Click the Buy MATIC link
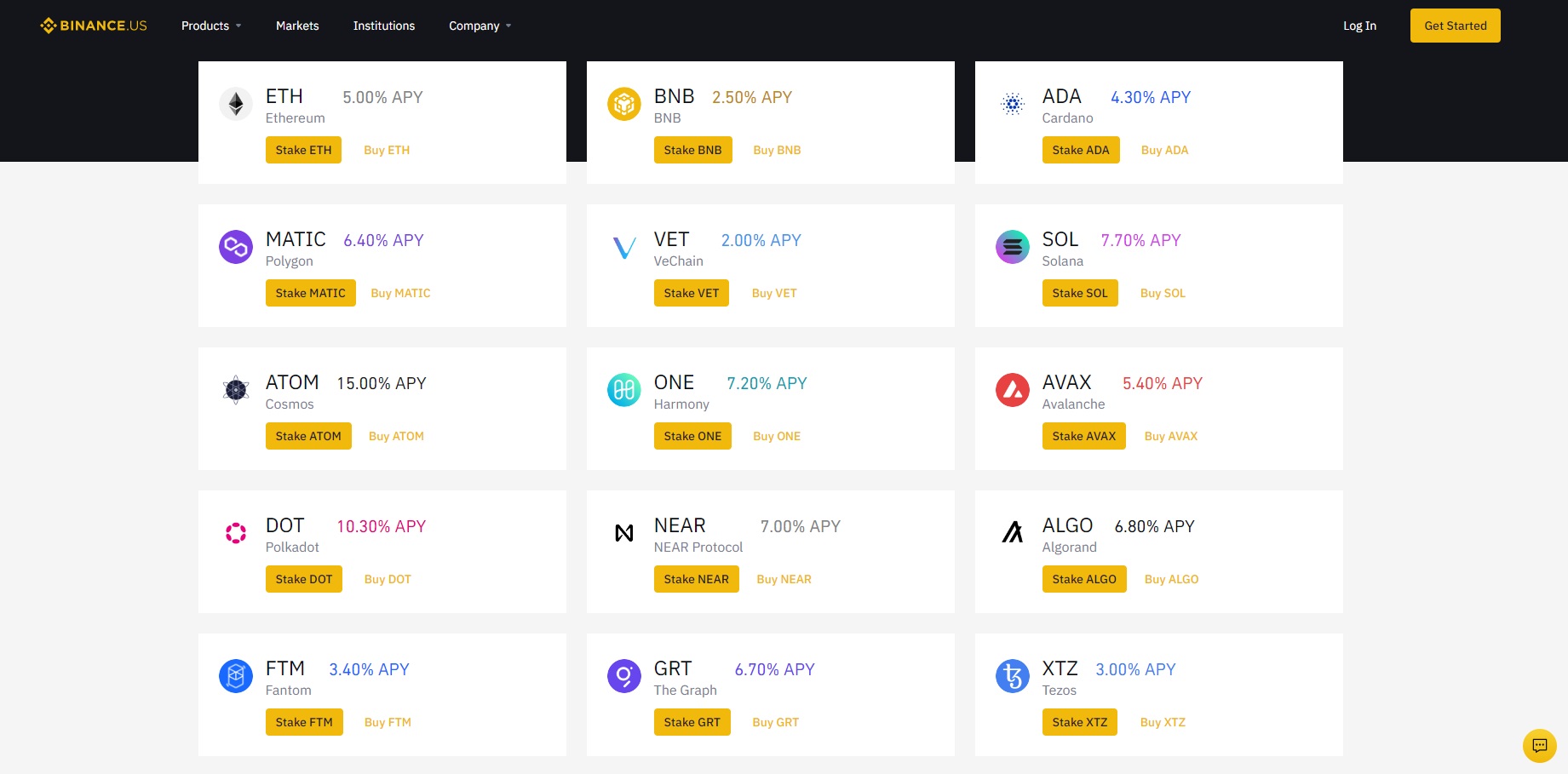Image resolution: width=1568 pixels, height=774 pixels. tap(400, 293)
